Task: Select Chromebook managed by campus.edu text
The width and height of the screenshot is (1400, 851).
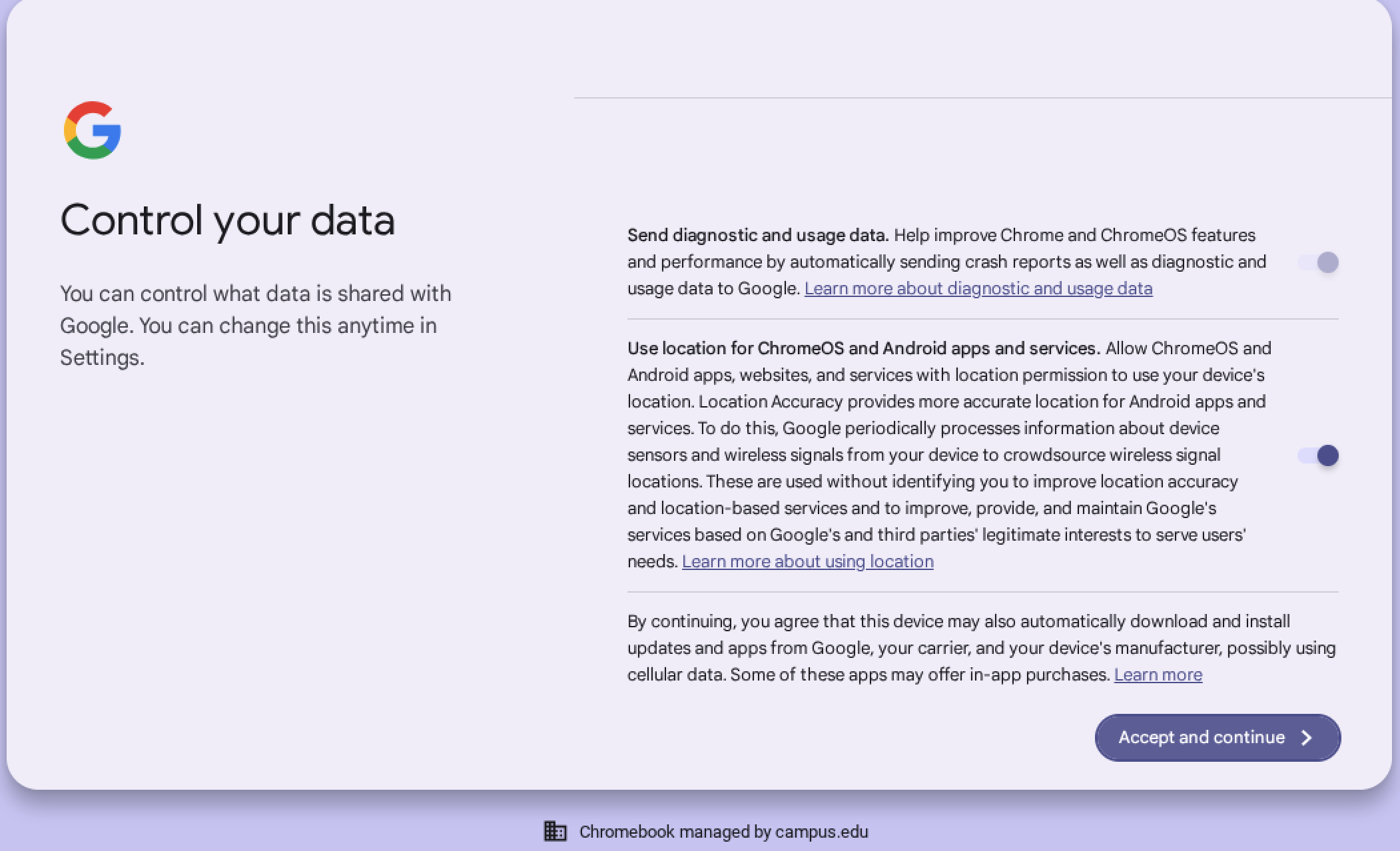Action: pos(725,831)
